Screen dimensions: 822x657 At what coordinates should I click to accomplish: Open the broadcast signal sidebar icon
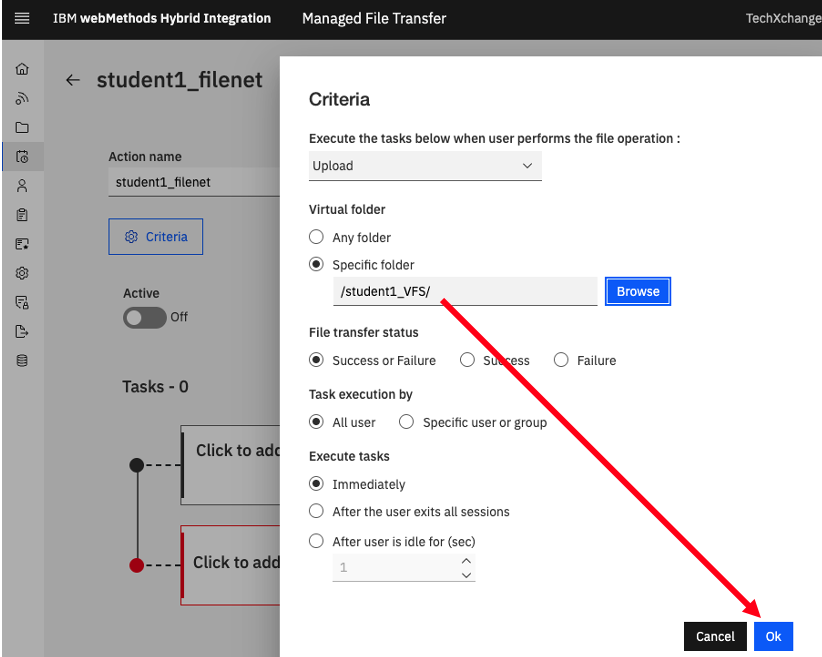pyautogui.click(x=22, y=98)
